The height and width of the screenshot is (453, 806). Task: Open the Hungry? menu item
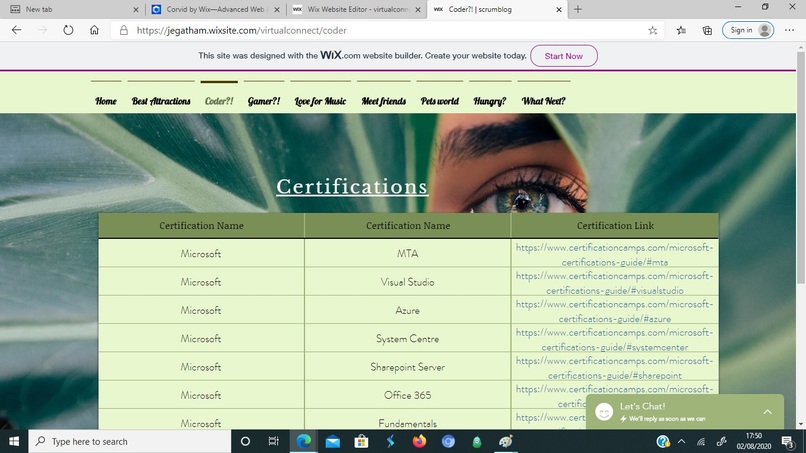pos(489,101)
